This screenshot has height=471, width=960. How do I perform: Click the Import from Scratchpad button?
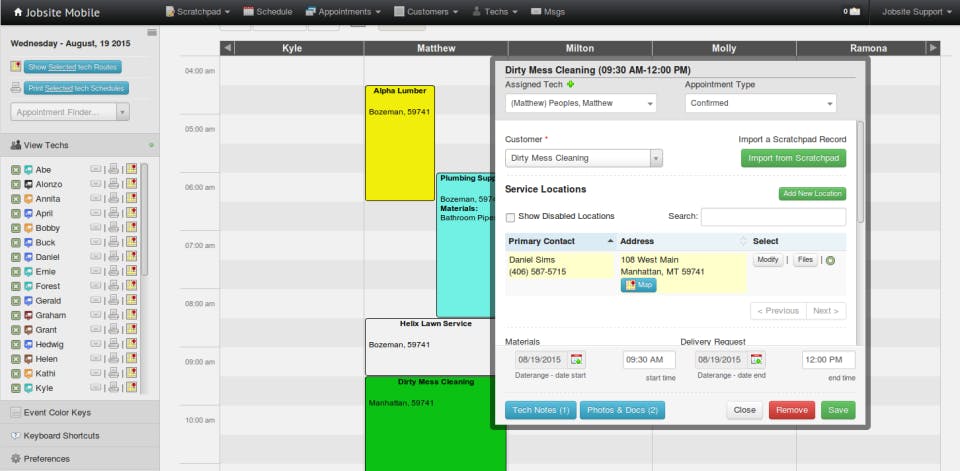[x=793, y=158]
